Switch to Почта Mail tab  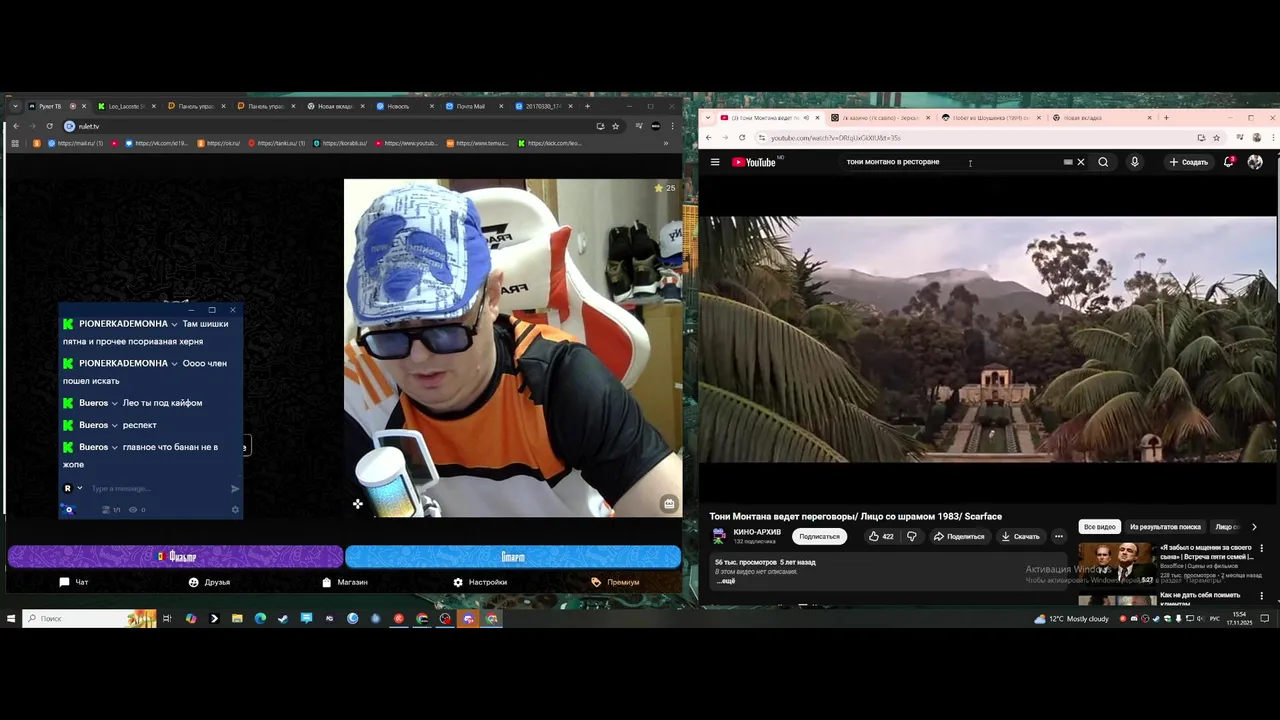click(x=476, y=106)
